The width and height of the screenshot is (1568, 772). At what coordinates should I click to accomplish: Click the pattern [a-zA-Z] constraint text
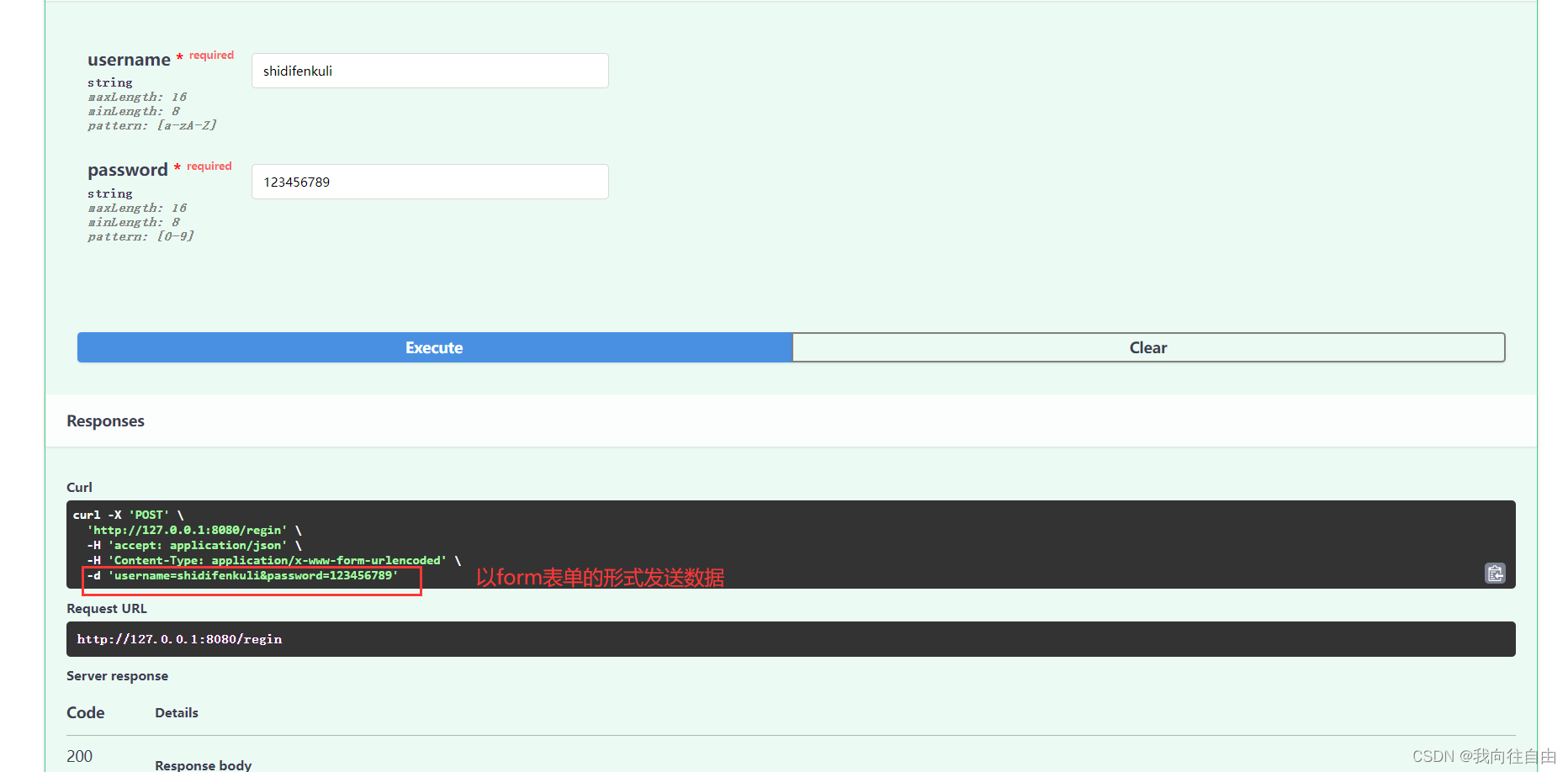[152, 124]
